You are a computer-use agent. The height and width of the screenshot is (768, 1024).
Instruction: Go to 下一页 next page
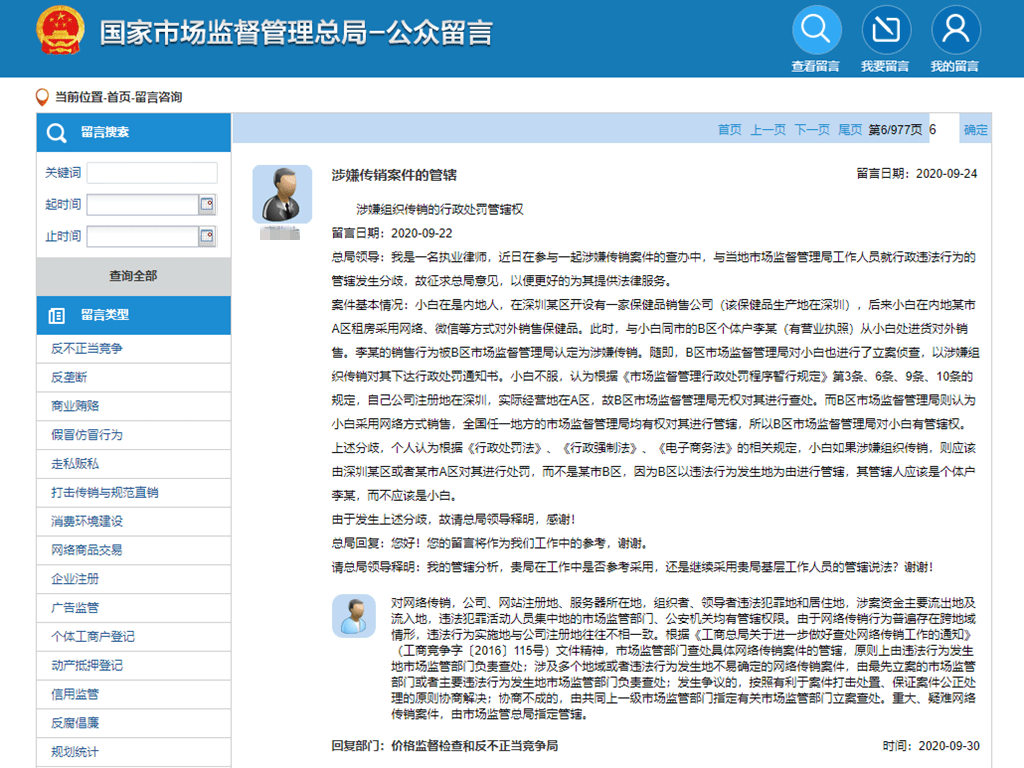(x=811, y=130)
